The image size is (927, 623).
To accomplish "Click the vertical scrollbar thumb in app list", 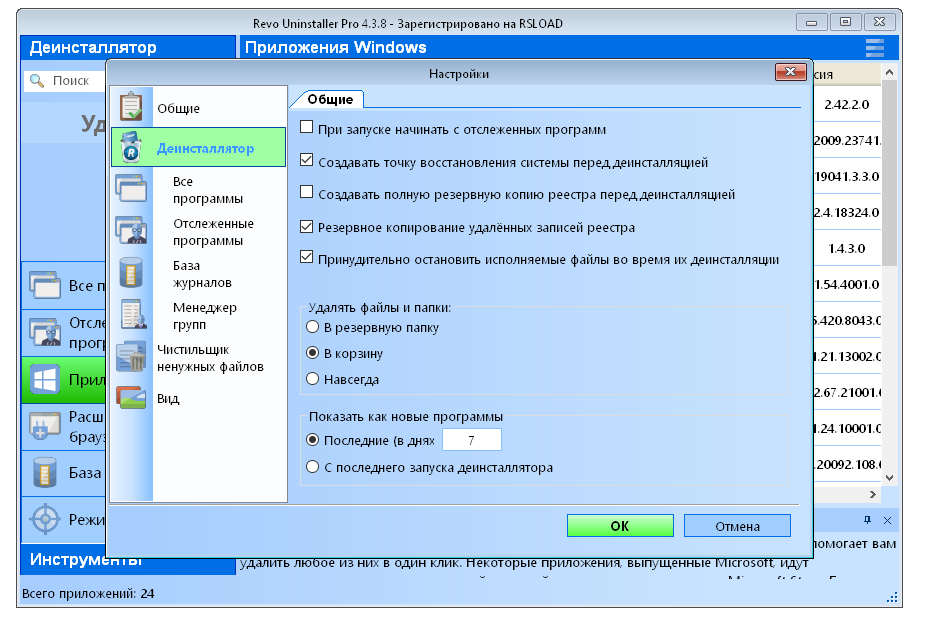I will click(x=889, y=173).
